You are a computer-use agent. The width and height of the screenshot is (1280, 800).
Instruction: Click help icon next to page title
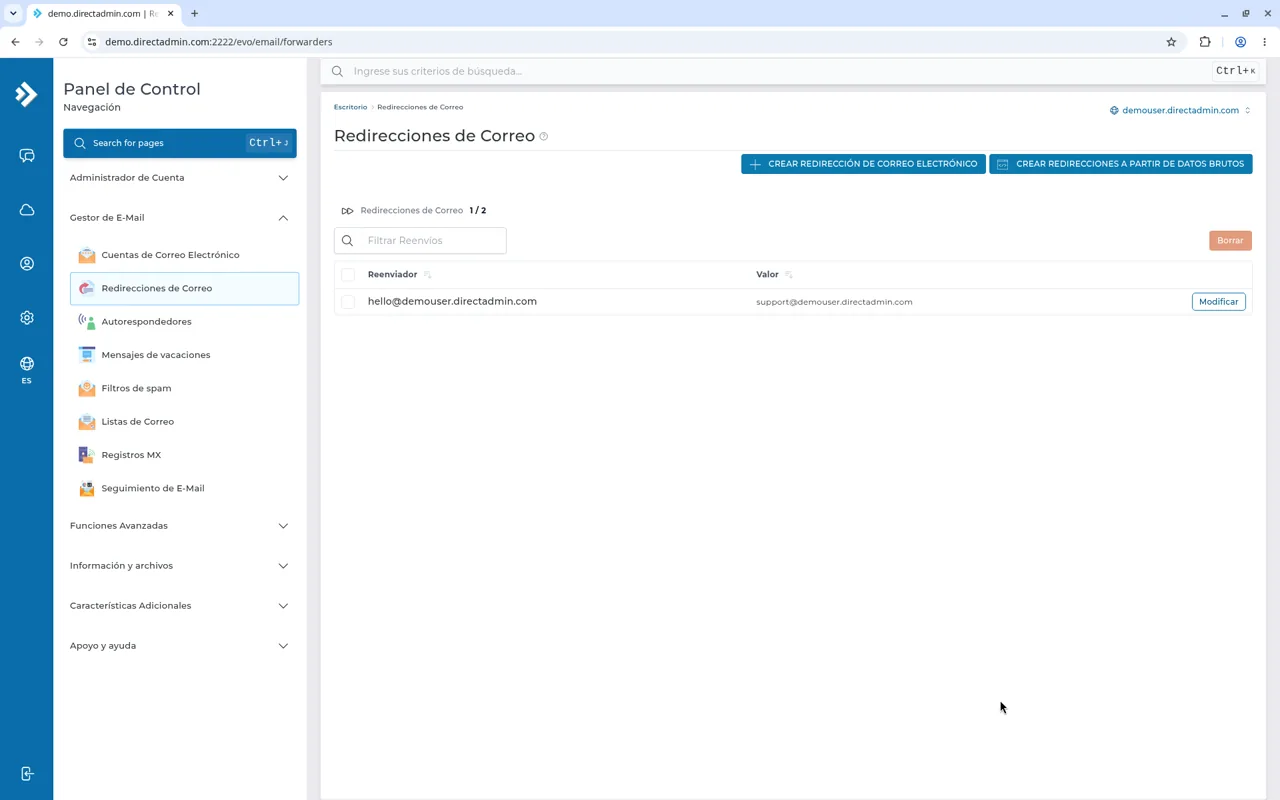tap(544, 137)
